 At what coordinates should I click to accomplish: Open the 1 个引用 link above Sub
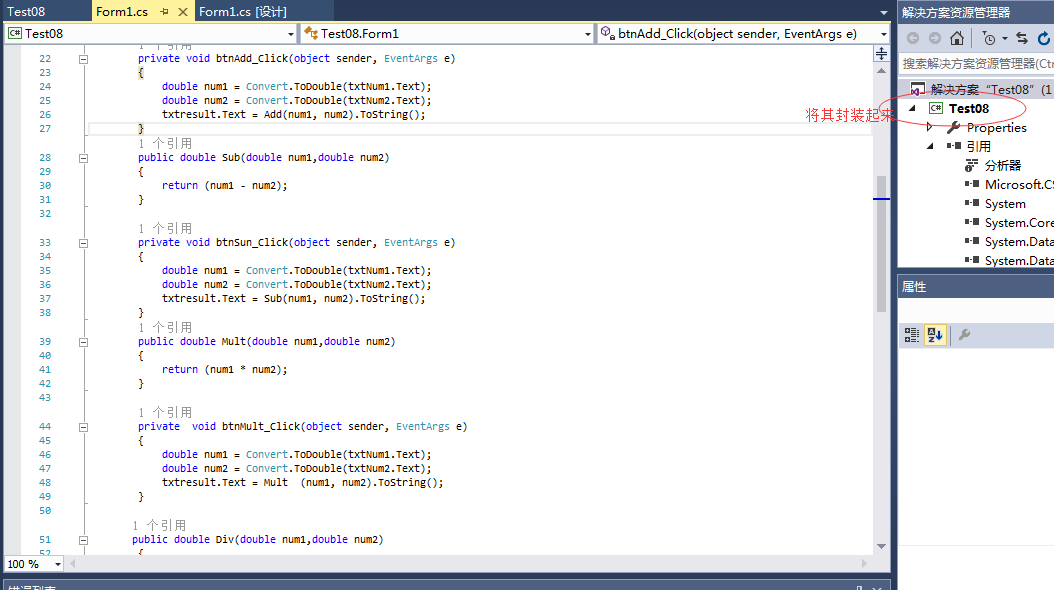click(165, 143)
